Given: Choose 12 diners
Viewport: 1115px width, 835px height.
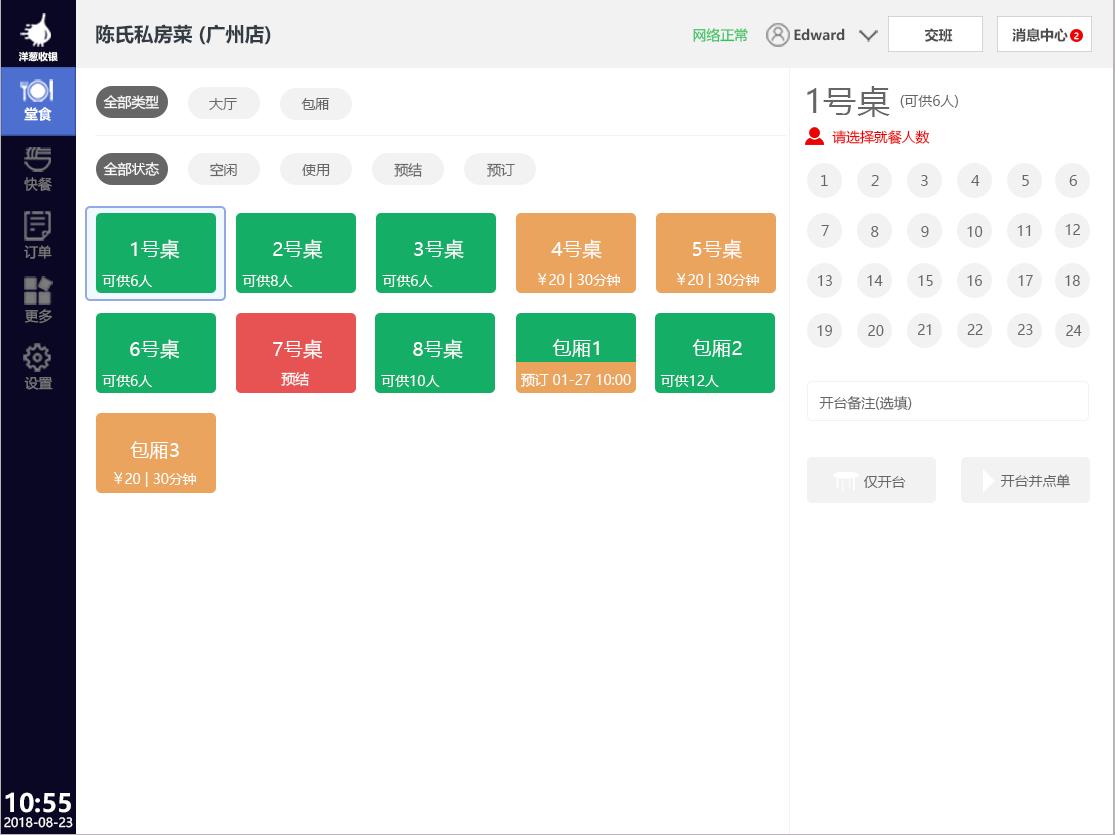Looking at the screenshot, I should click(x=1073, y=230).
